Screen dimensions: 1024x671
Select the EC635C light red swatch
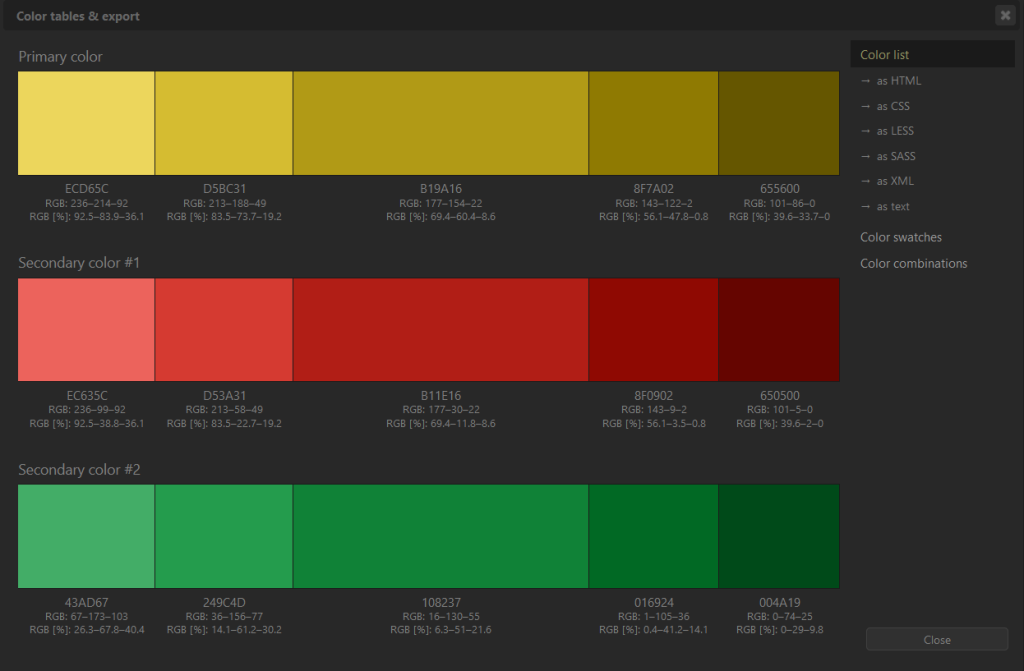pos(85,330)
